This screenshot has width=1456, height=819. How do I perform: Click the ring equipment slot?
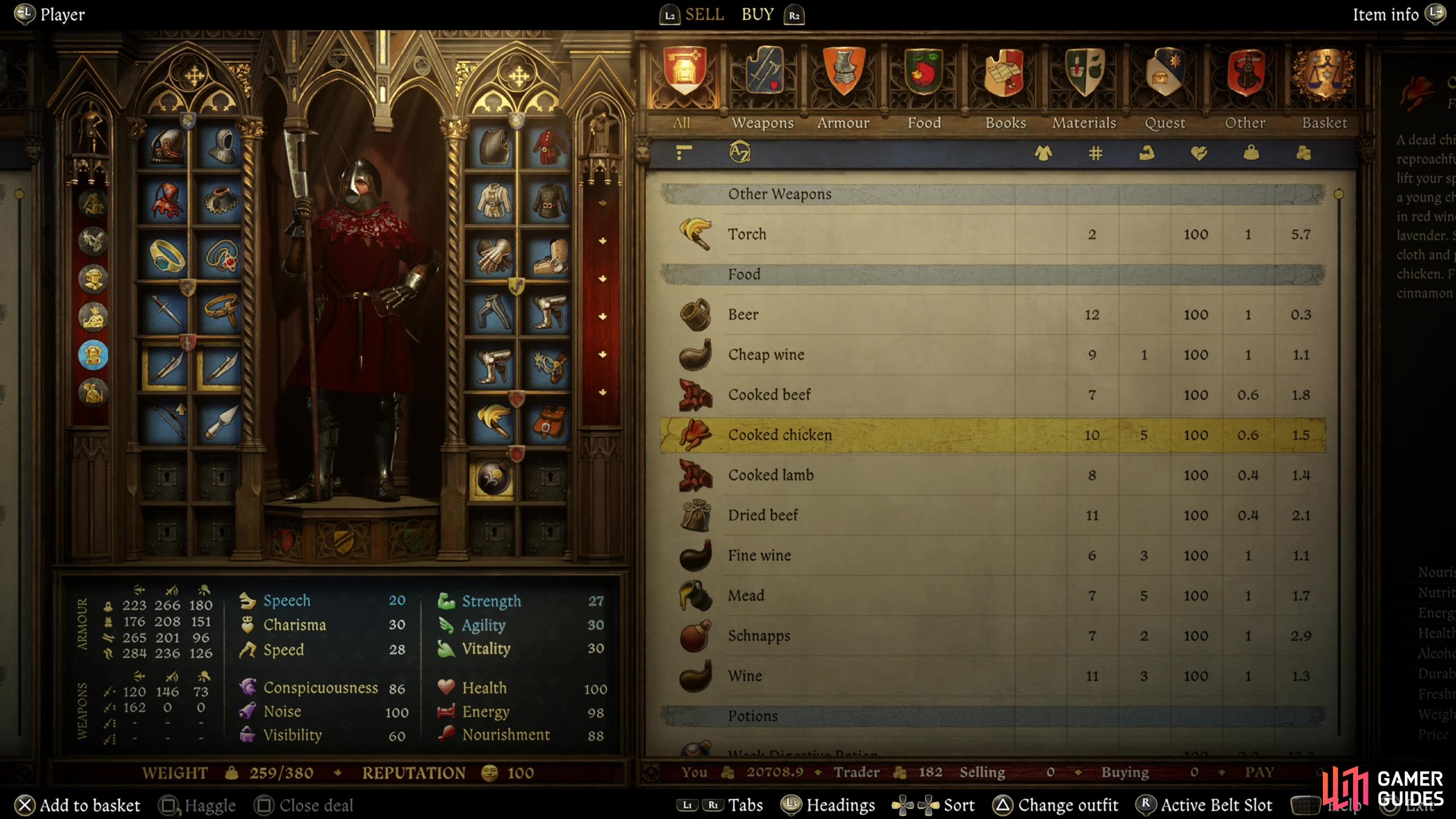pos(167,256)
